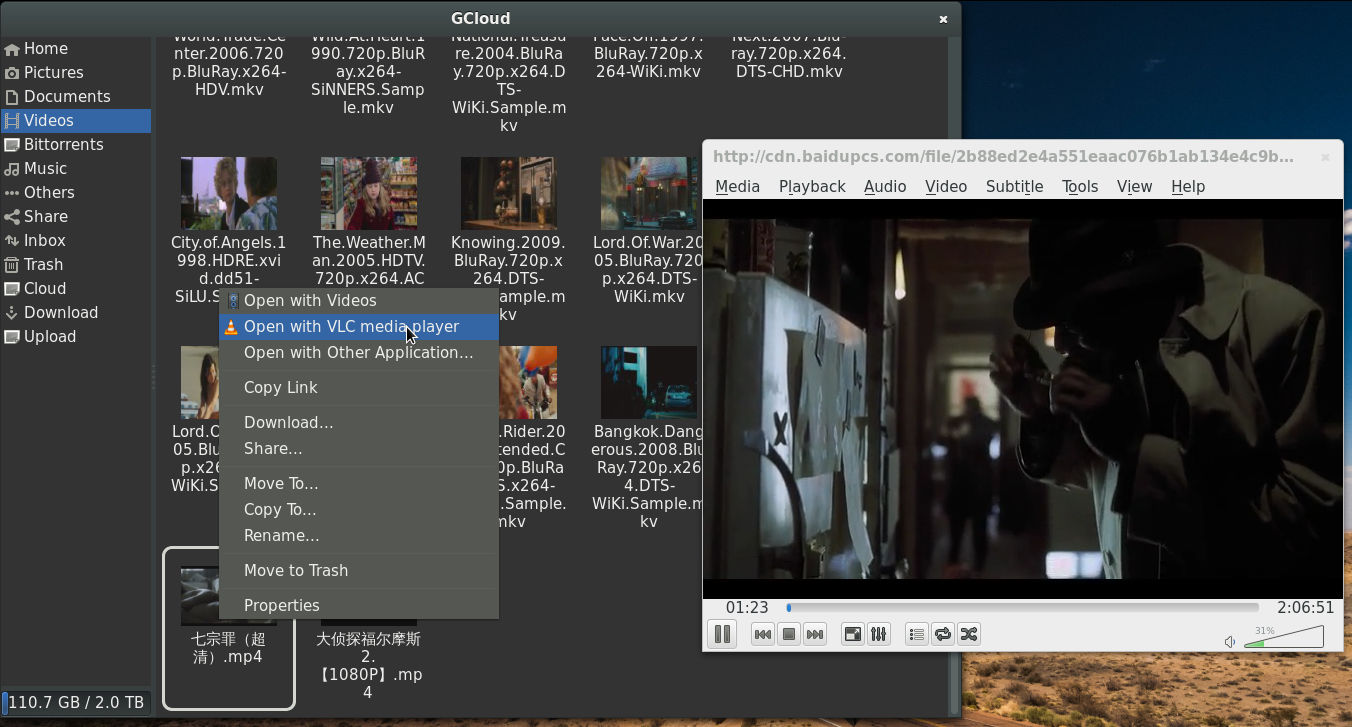Open the VLC View menu

tap(1134, 186)
